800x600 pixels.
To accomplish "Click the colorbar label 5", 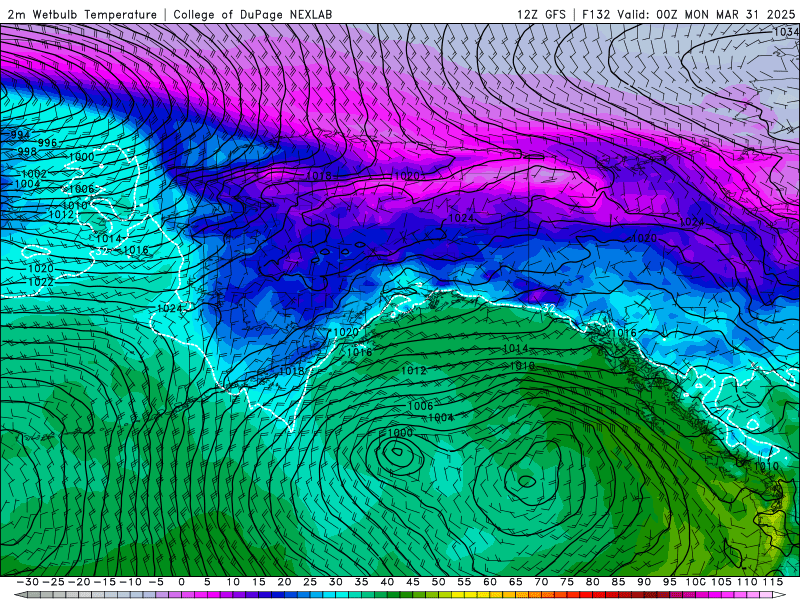I will pos(207,582).
